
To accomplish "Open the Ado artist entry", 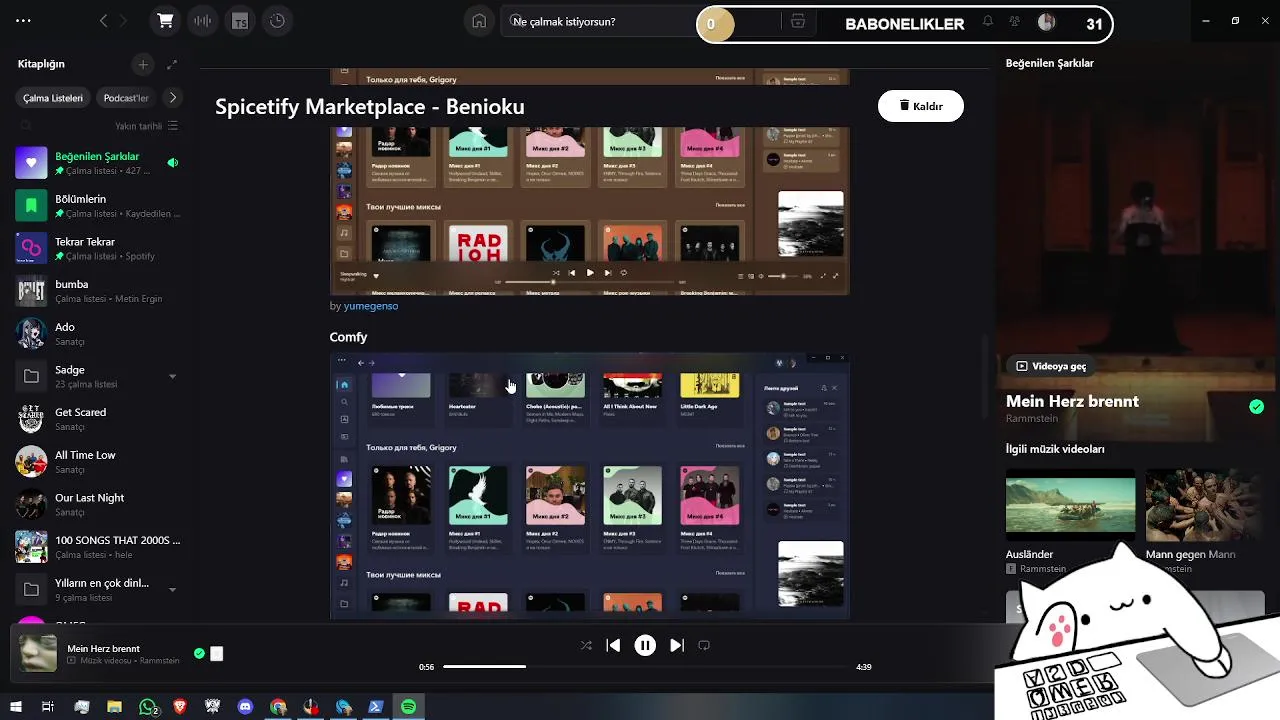I will [x=97, y=334].
